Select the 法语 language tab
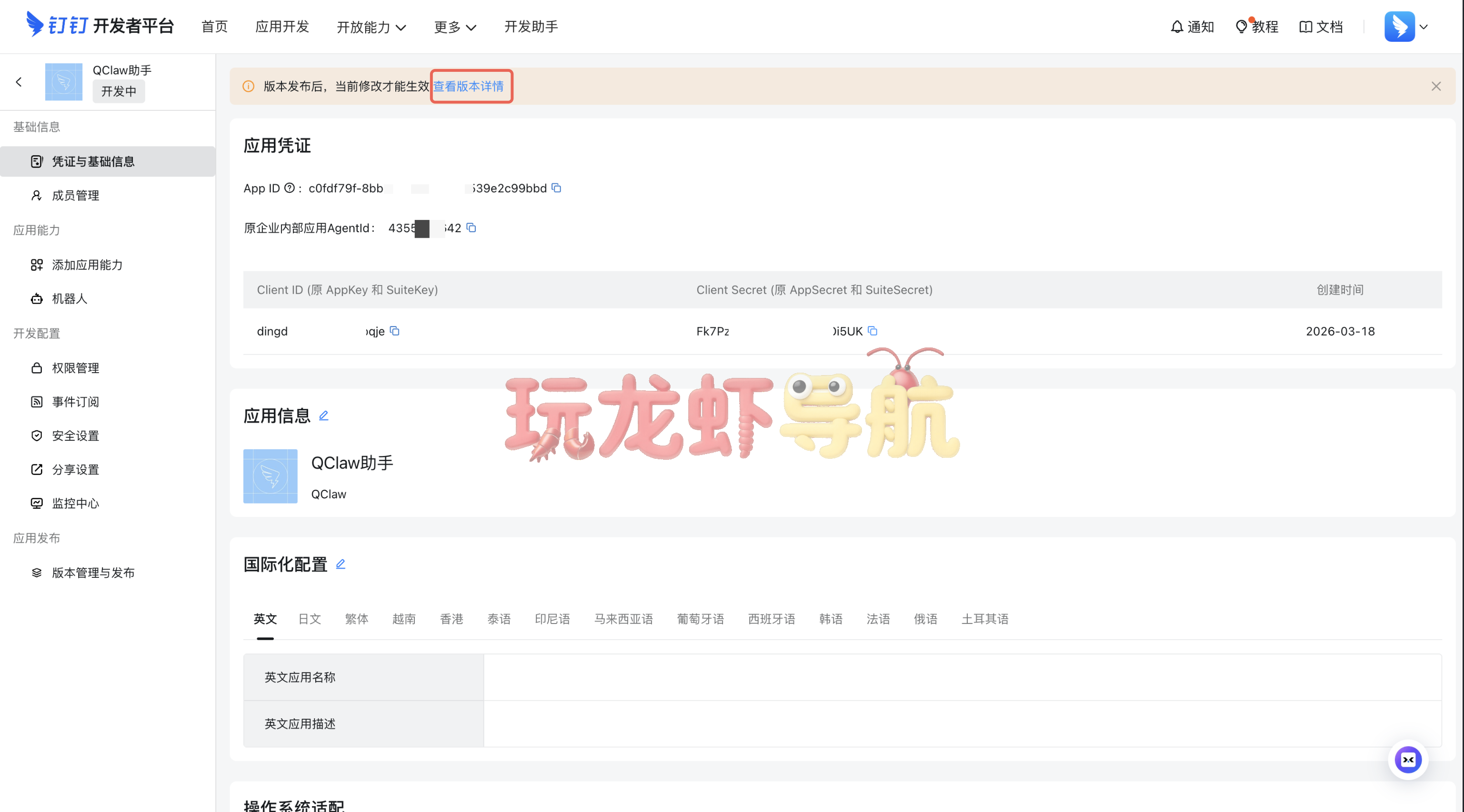The width and height of the screenshot is (1464, 812). pos(878,619)
